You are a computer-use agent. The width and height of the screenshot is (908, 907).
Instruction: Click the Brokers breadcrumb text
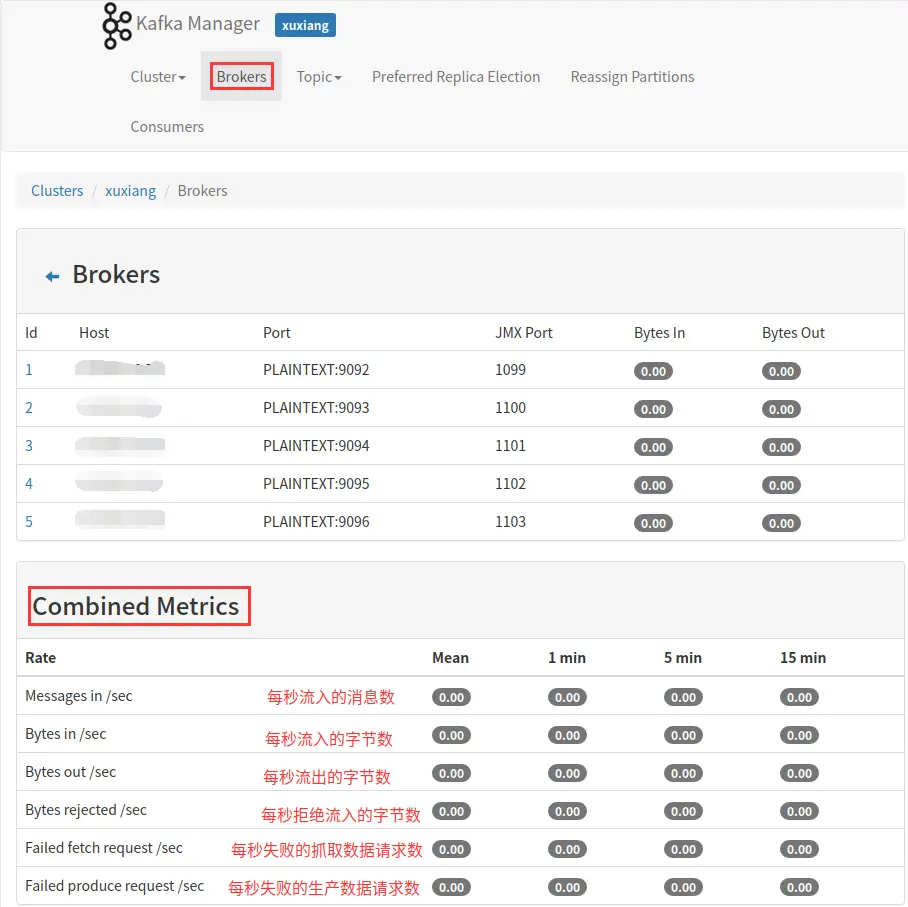click(202, 191)
